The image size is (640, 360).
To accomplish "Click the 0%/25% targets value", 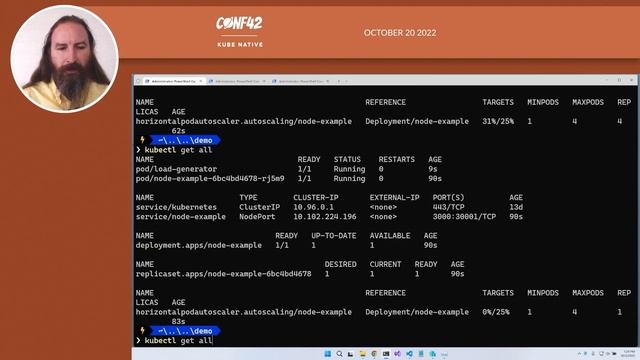I will pos(496,312).
